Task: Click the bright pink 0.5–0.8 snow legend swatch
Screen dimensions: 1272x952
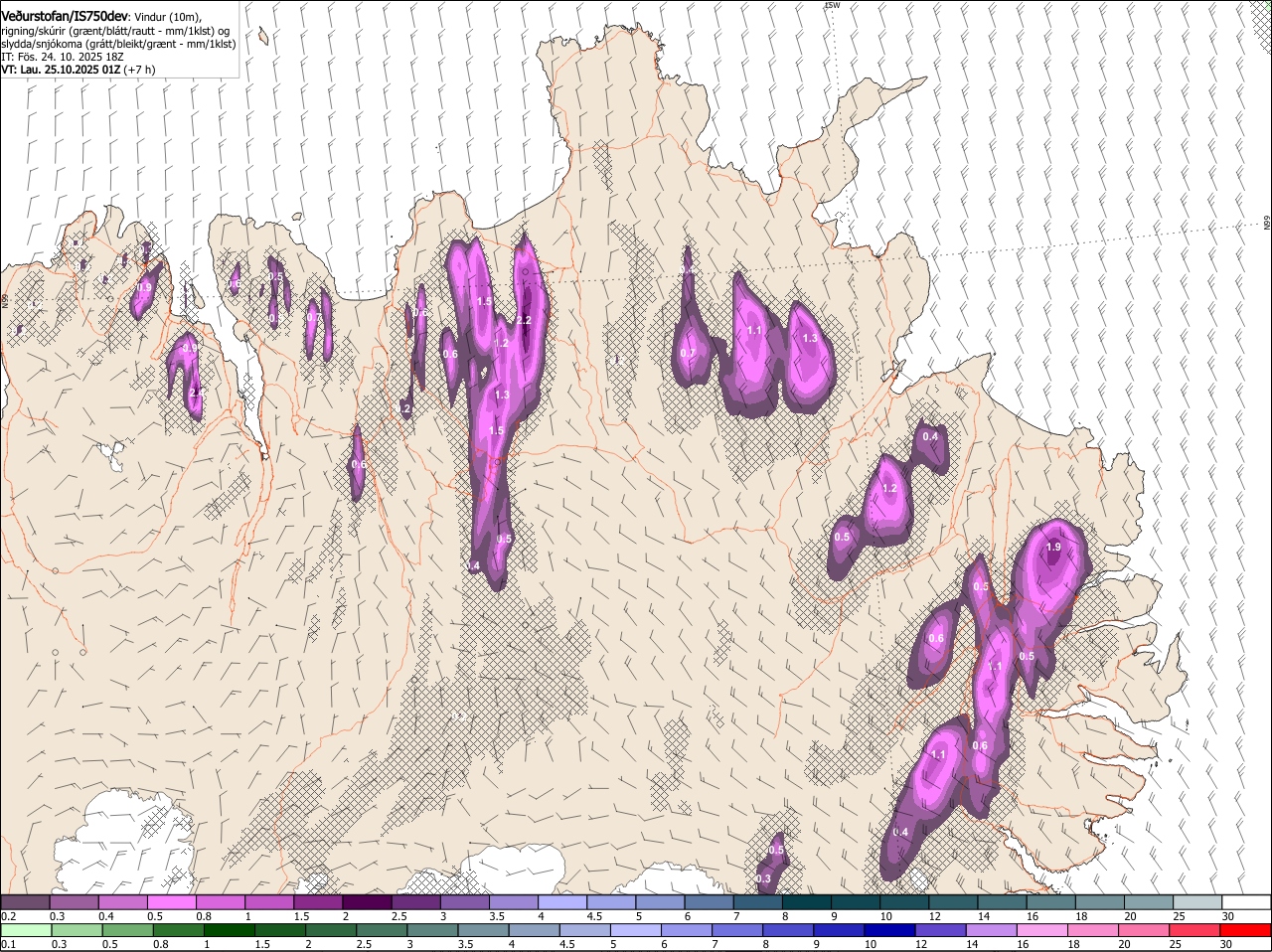Action: [172, 902]
